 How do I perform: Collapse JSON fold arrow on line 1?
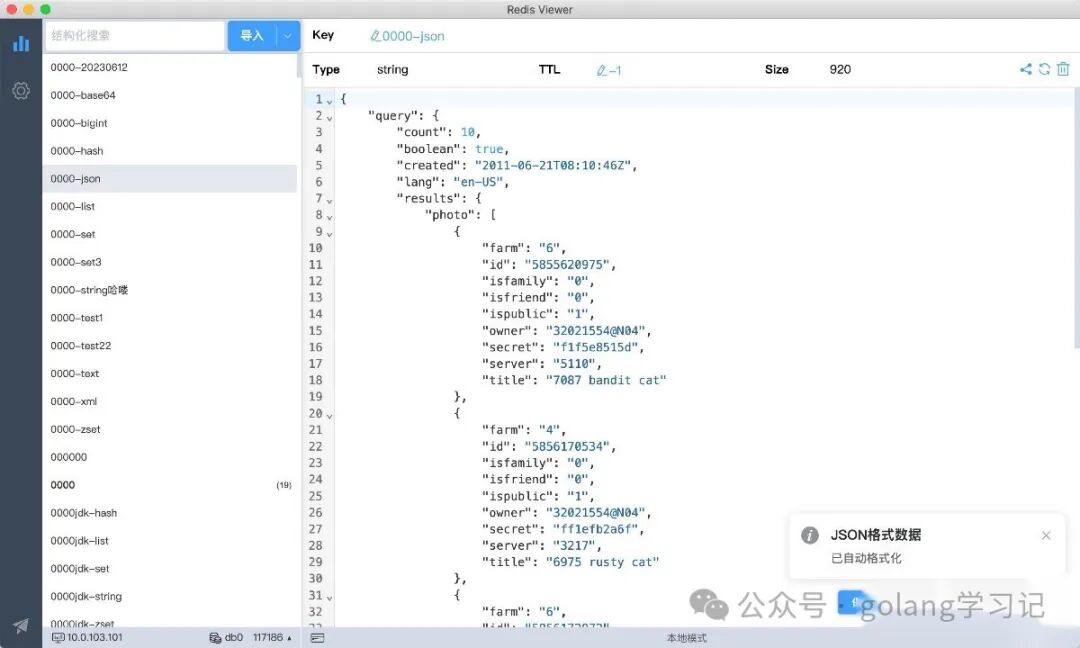[329, 102]
